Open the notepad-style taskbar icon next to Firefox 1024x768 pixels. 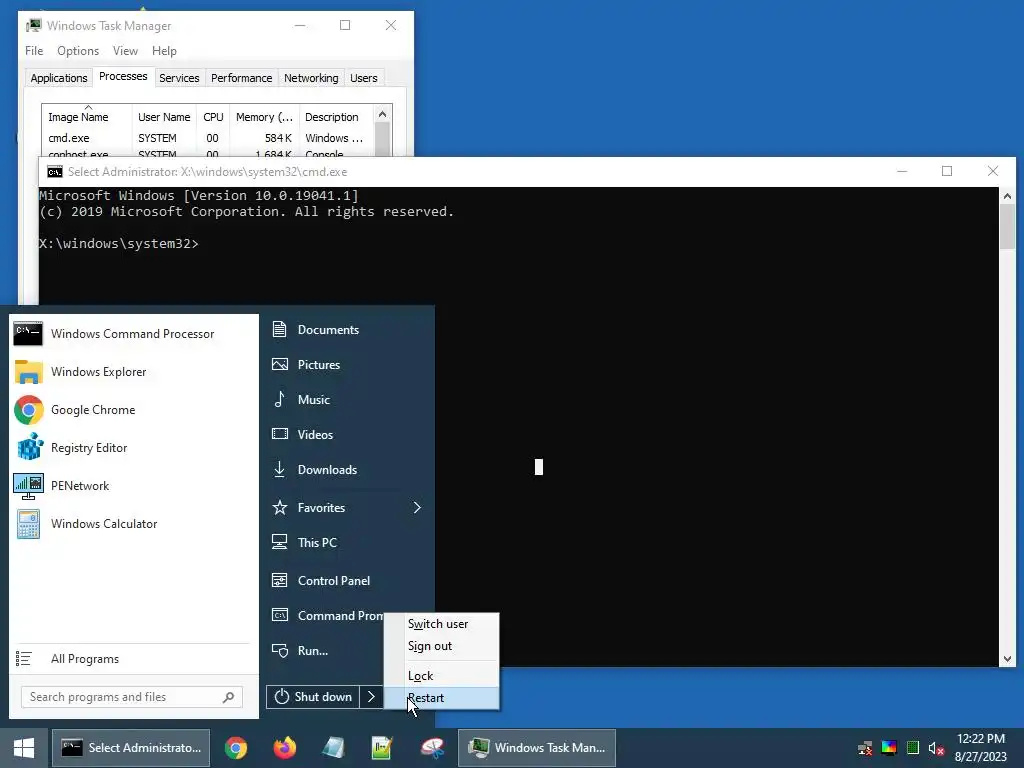[333, 748]
